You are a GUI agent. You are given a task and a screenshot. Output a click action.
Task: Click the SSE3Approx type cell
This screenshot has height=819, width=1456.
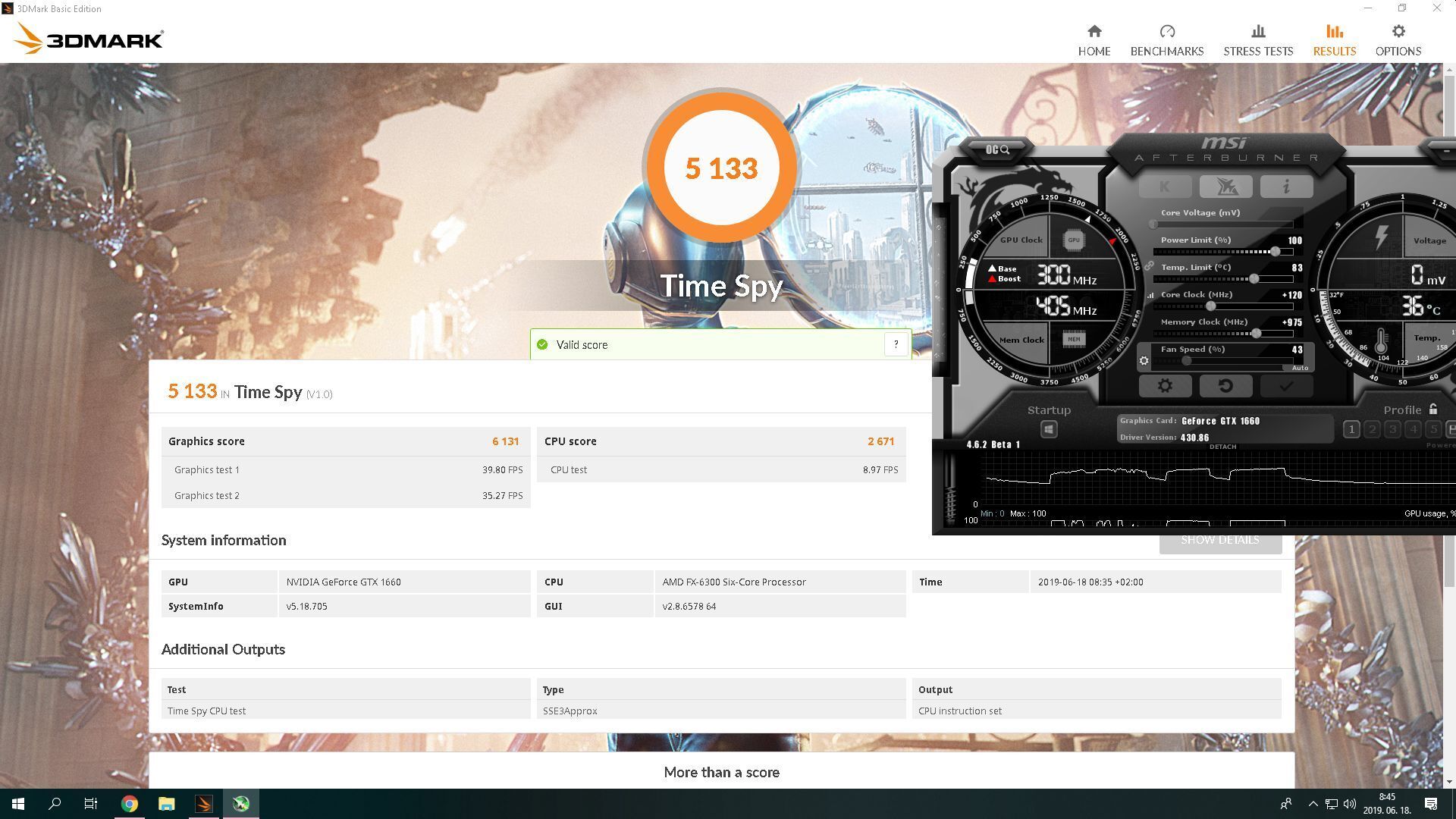(x=721, y=711)
